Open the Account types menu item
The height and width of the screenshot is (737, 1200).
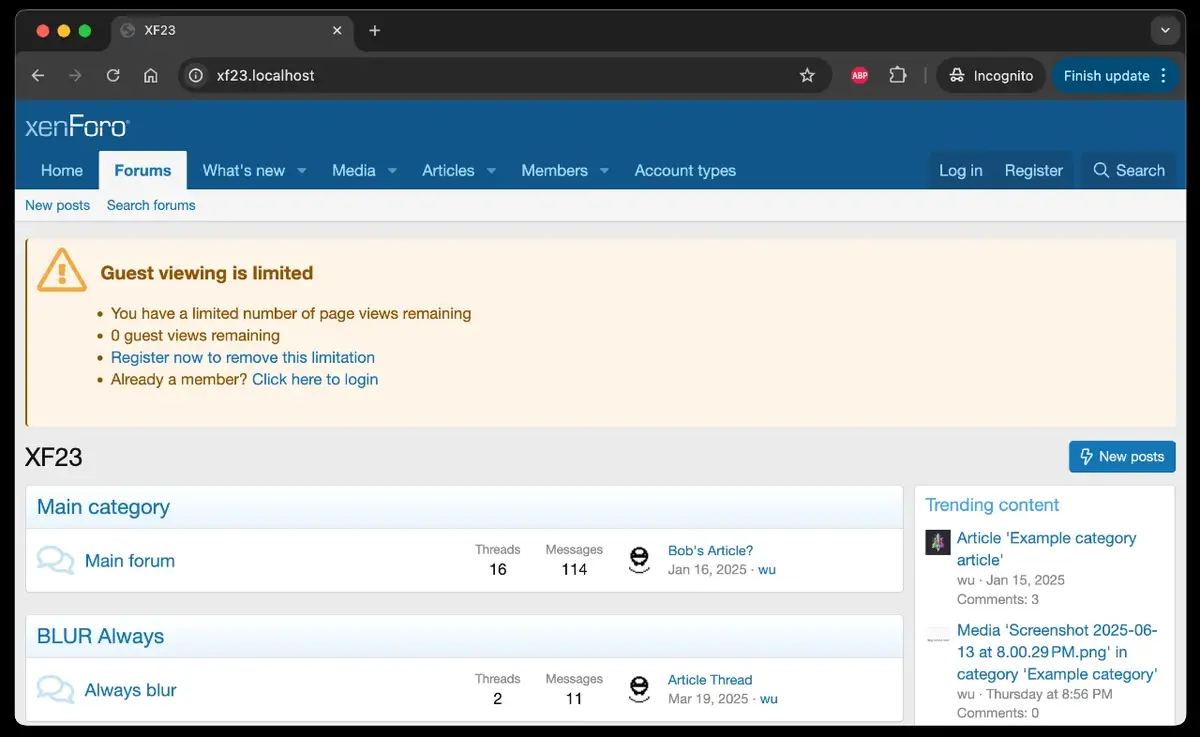pos(685,171)
